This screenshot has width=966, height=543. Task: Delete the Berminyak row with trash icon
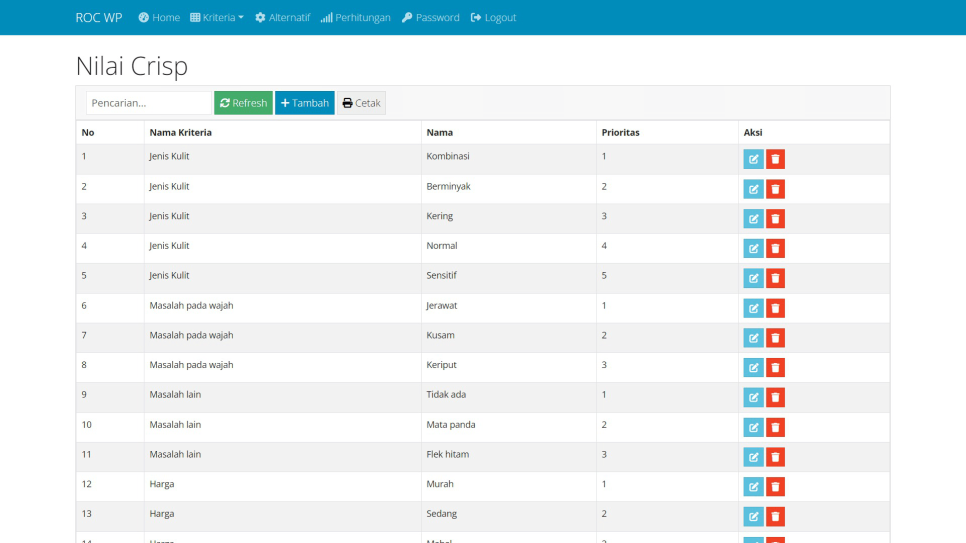775,189
